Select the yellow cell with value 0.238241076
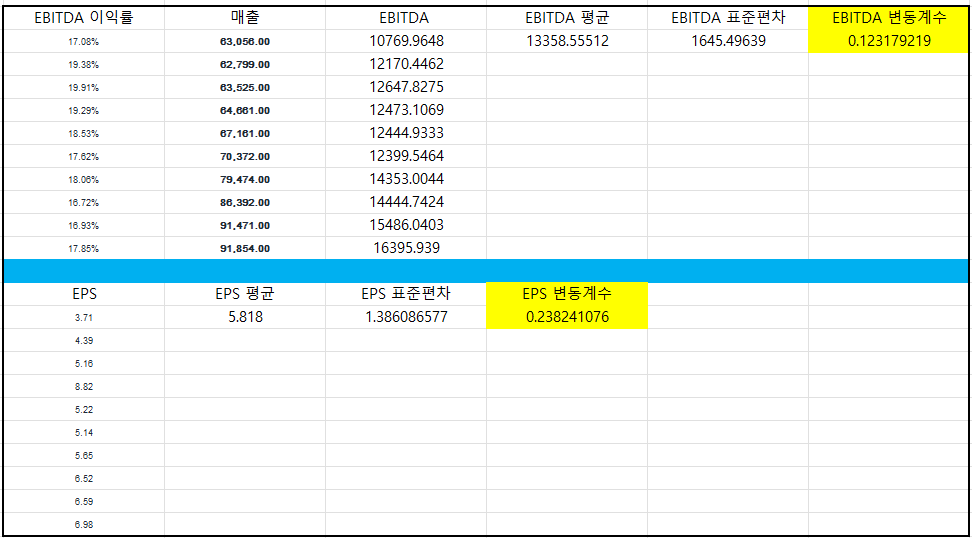The width and height of the screenshot is (972, 538). pyautogui.click(x=567, y=317)
